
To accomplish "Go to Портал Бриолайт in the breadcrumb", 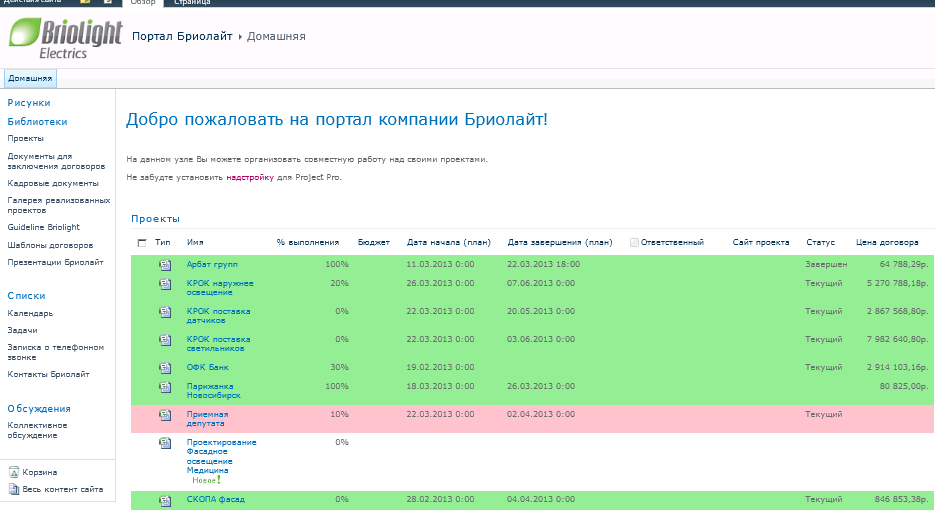I will click(182, 36).
